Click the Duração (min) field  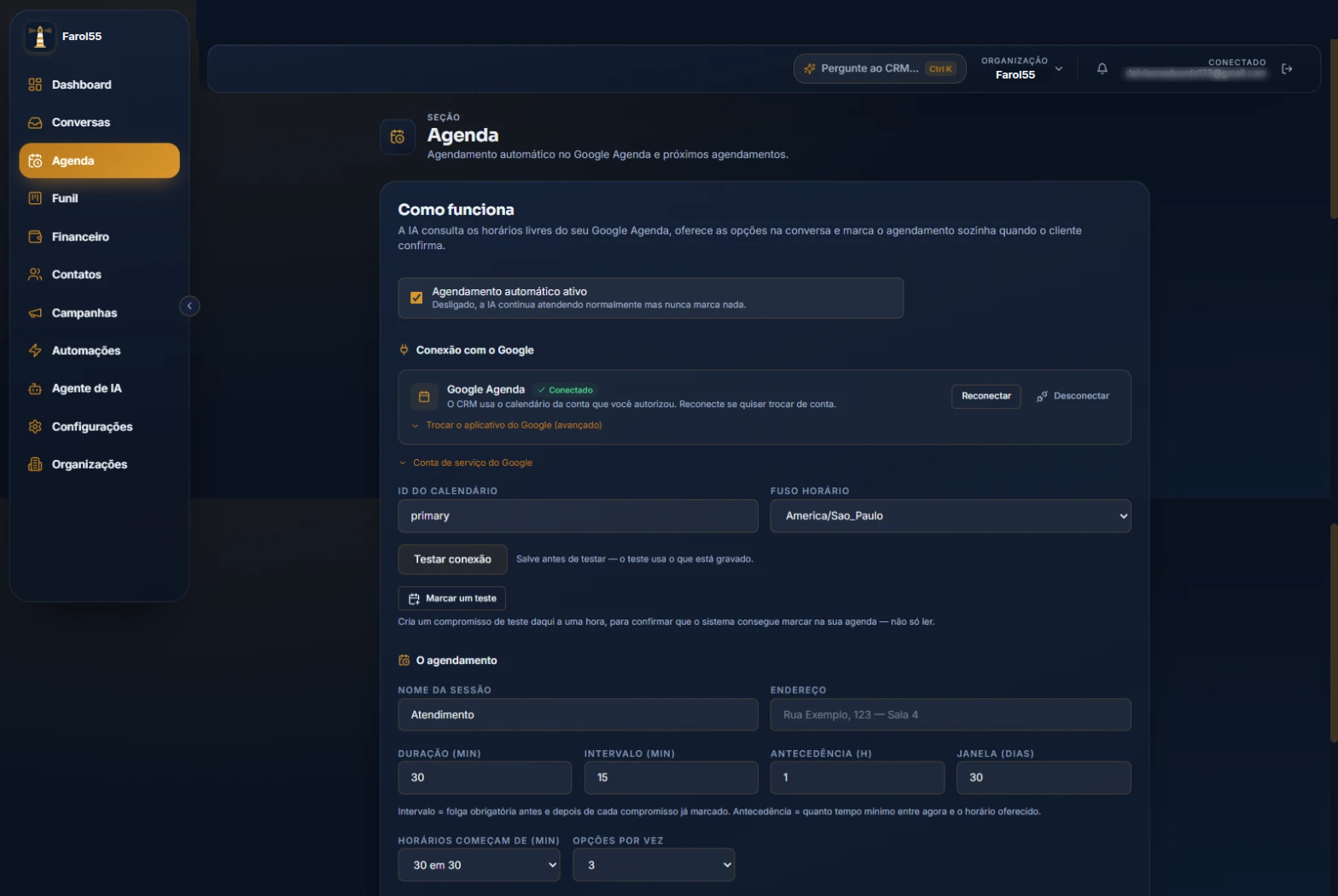tap(485, 777)
